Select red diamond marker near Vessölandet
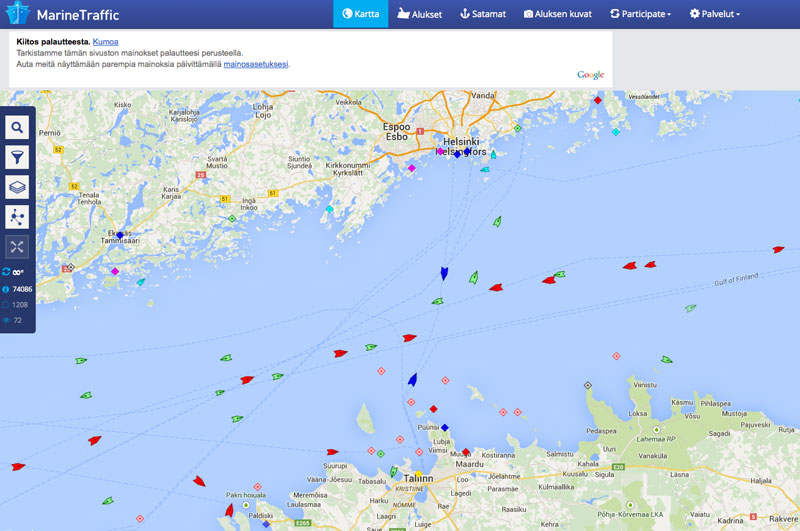This screenshot has height=531, width=800. coord(598,100)
